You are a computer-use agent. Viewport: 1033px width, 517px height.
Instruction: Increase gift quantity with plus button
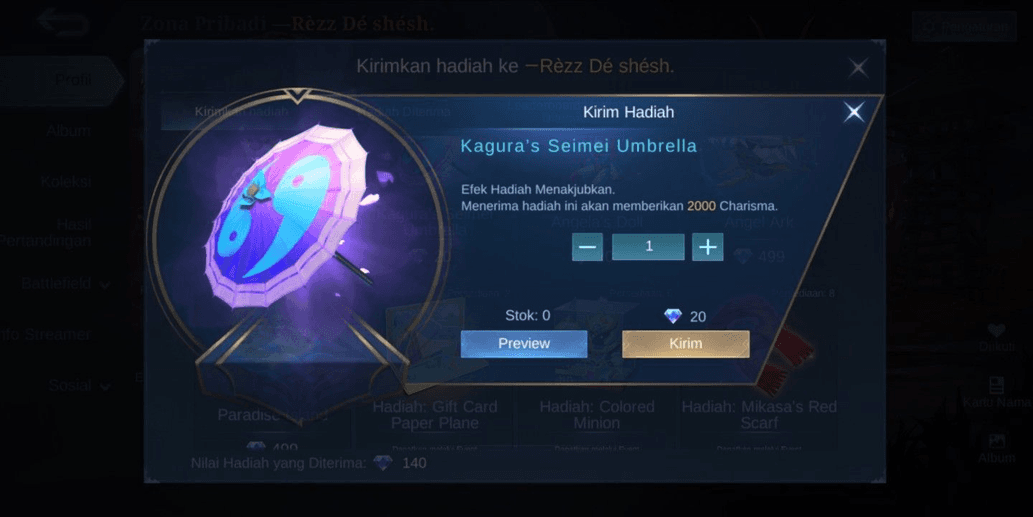pos(708,247)
